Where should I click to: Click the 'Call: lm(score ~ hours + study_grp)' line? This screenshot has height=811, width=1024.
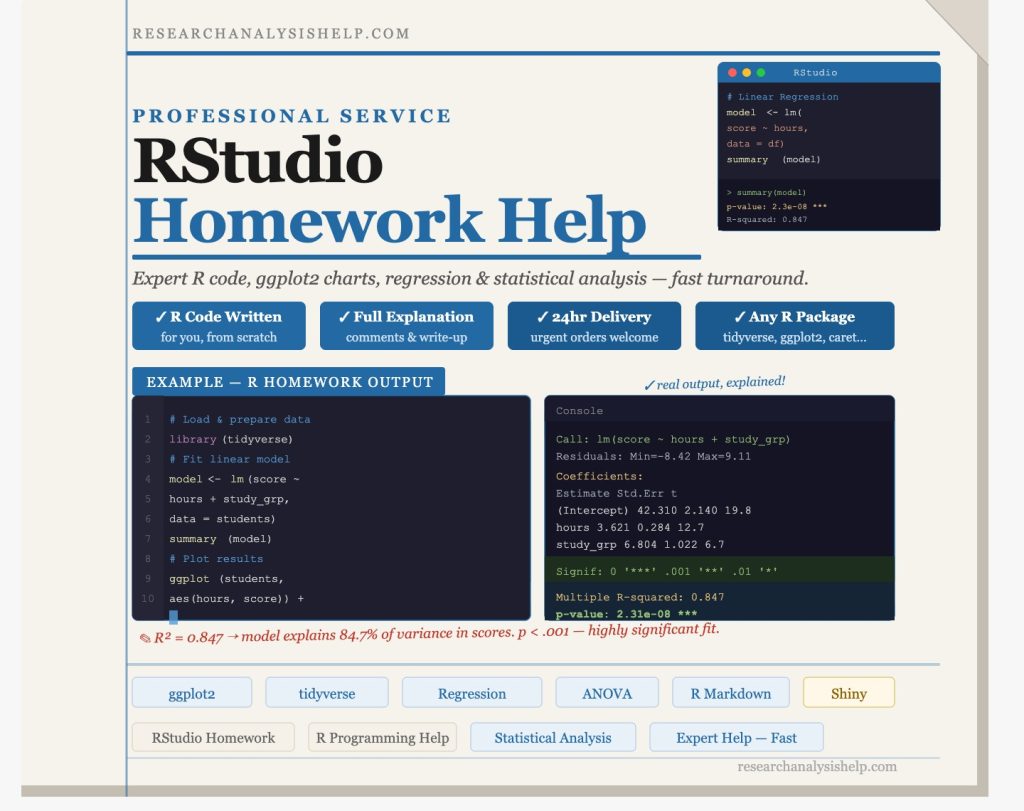click(673, 439)
